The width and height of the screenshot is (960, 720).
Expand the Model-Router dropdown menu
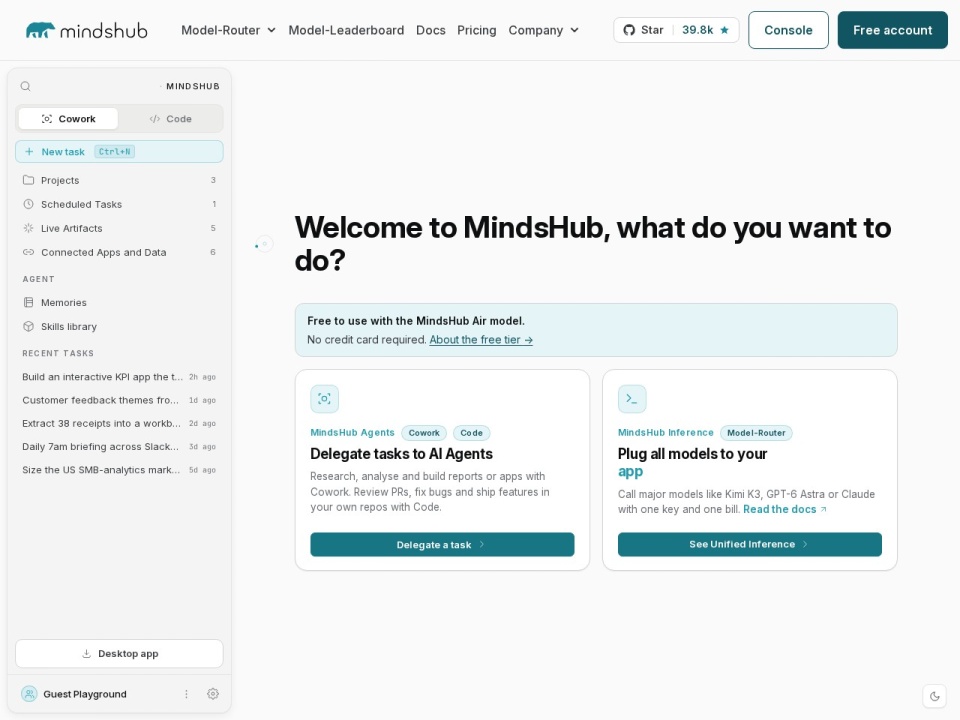point(228,30)
